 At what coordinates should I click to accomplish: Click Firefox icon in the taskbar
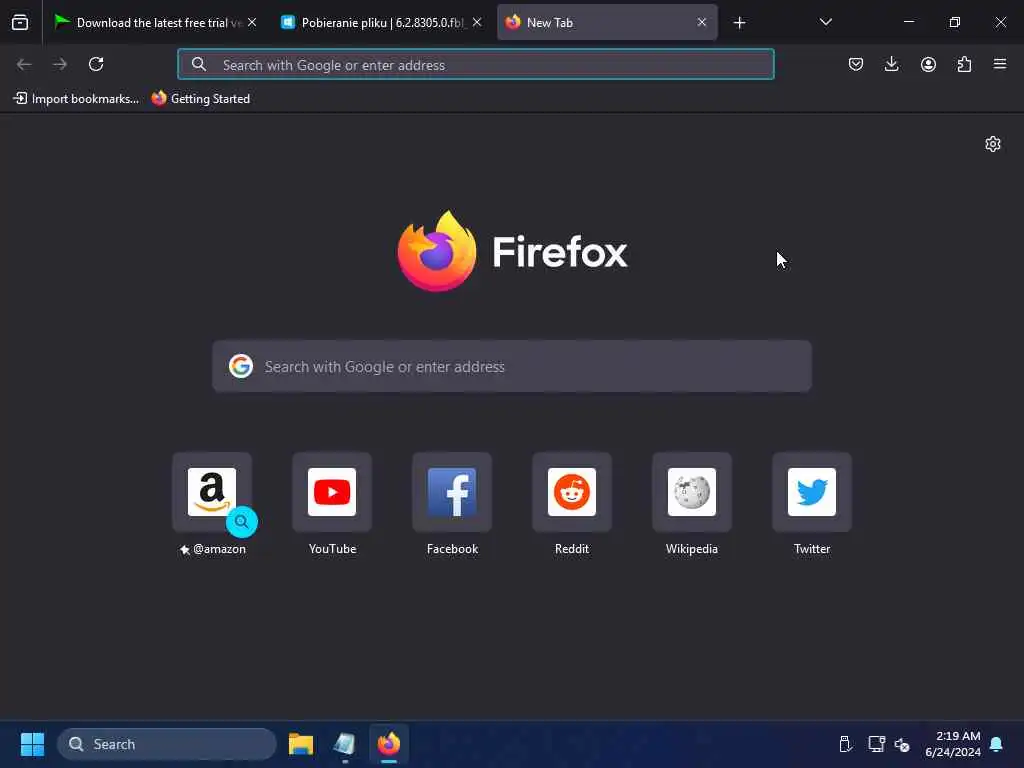(389, 744)
